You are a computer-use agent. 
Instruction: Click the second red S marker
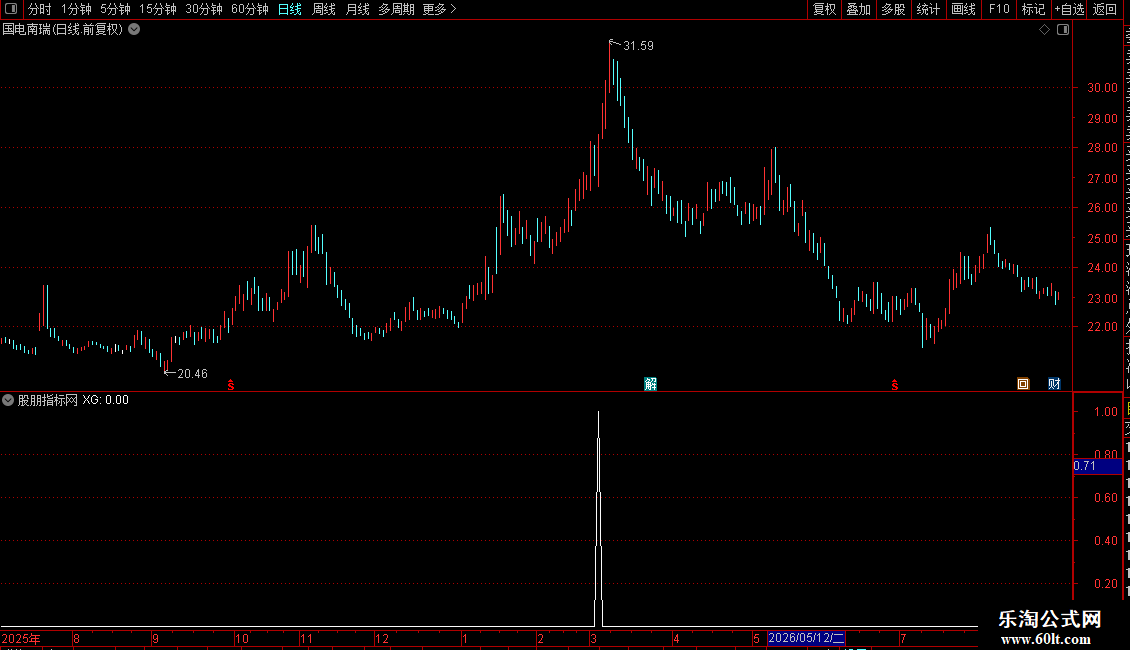coord(894,386)
